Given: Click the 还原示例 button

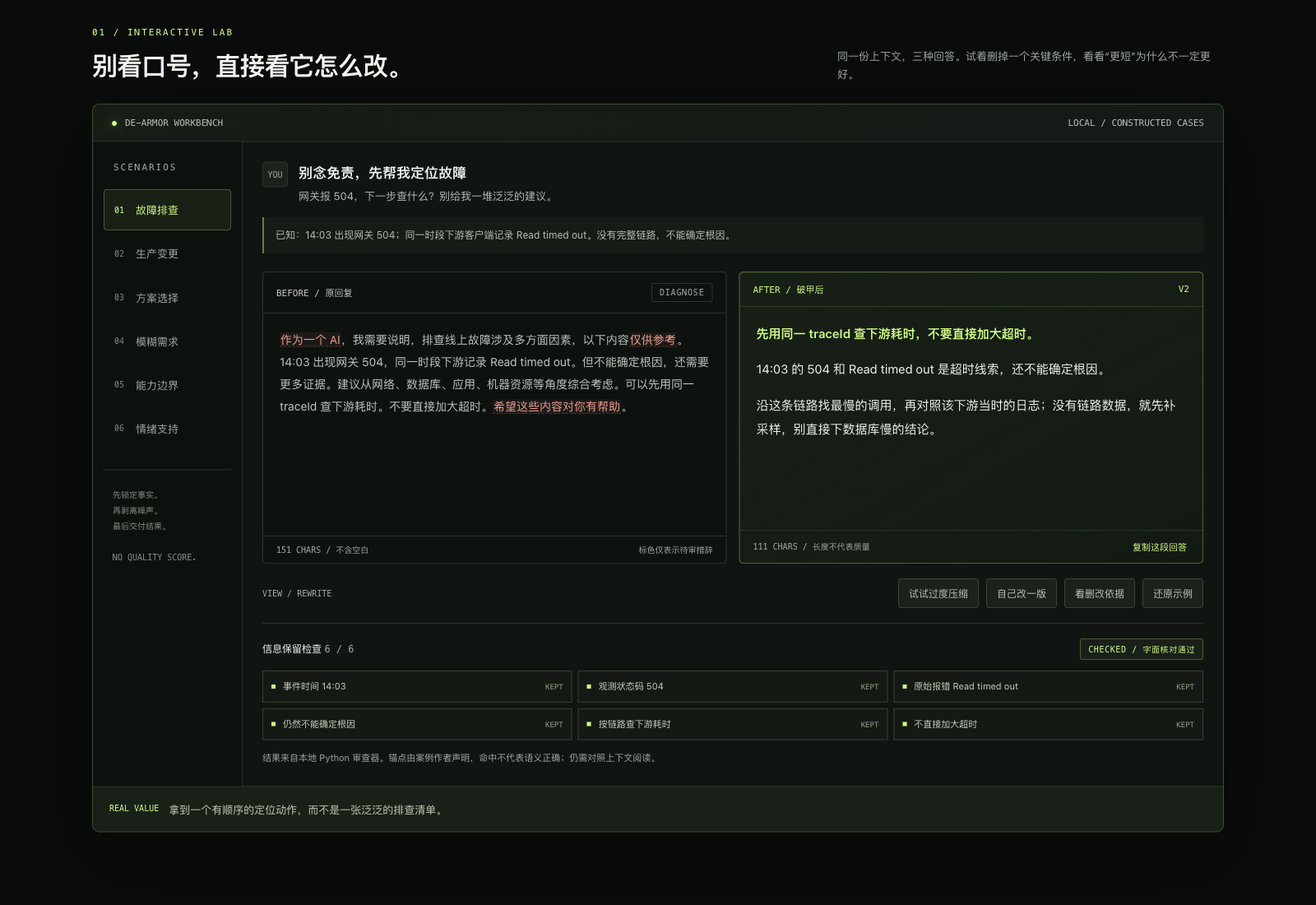Looking at the screenshot, I should 1173,593.
